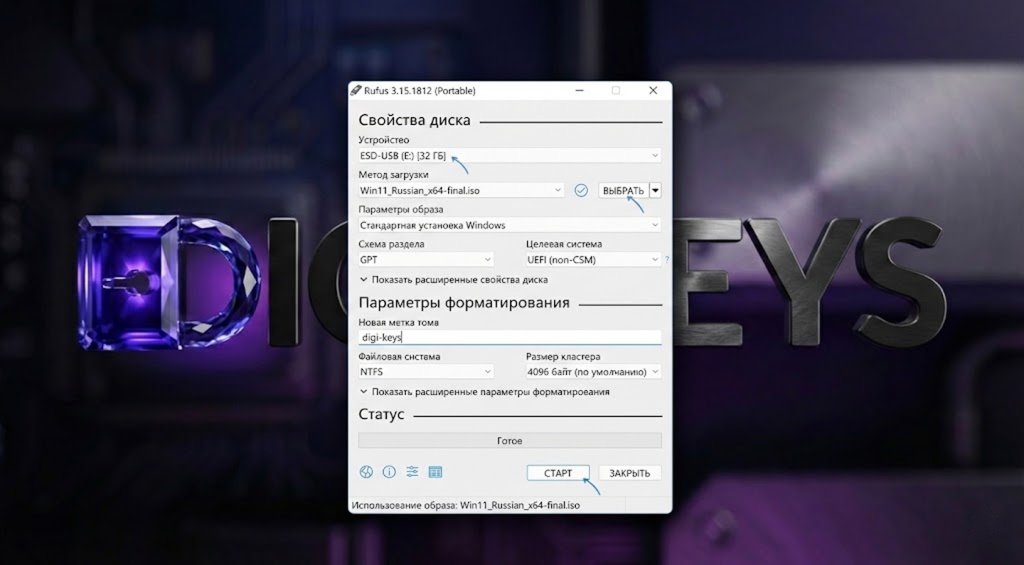1024x565 pixels.
Task: Open the Схема раздела GPT dropdown
Action: click(437, 260)
